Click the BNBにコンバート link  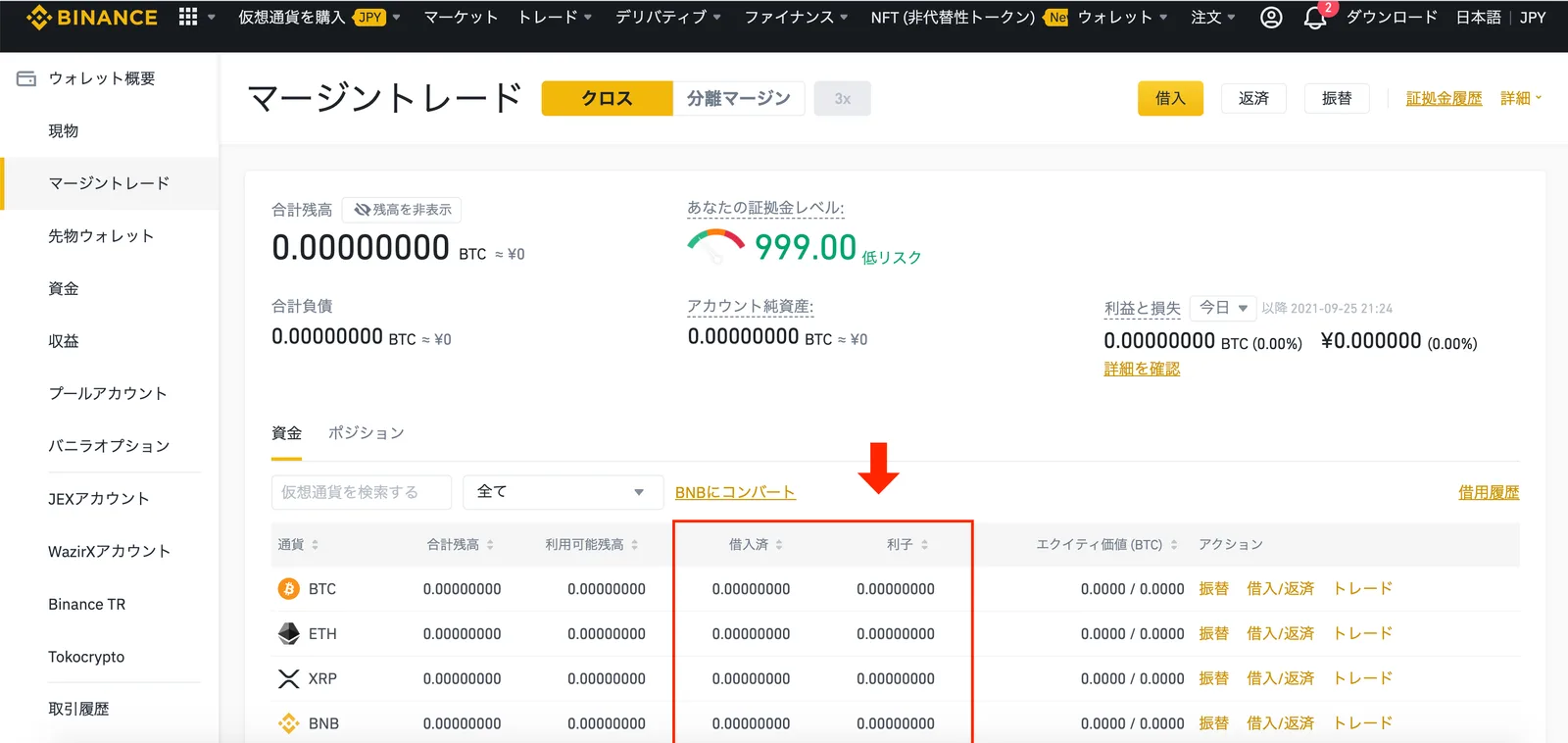735,492
